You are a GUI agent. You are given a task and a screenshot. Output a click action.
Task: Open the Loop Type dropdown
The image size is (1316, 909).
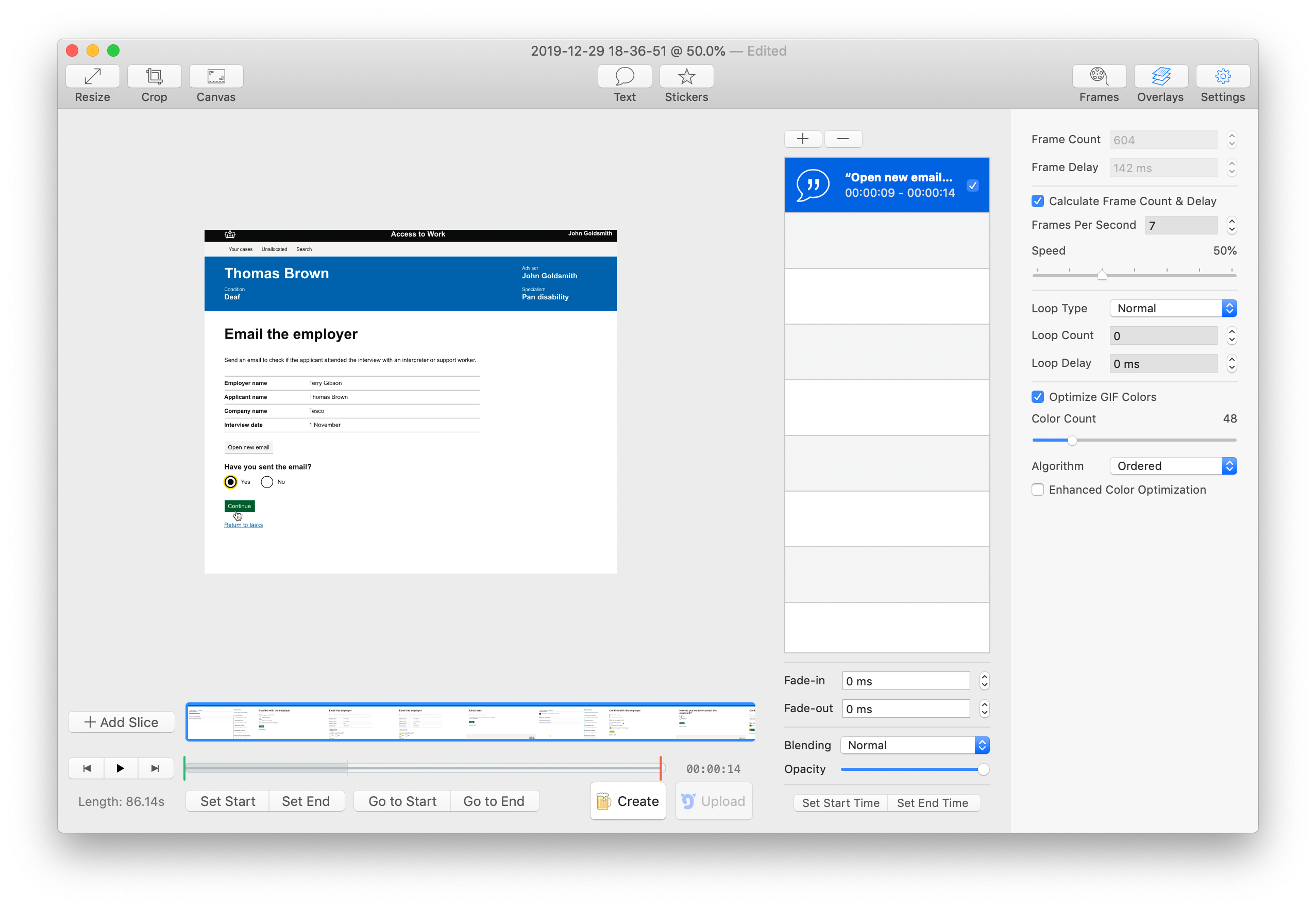[x=1173, y=308]
